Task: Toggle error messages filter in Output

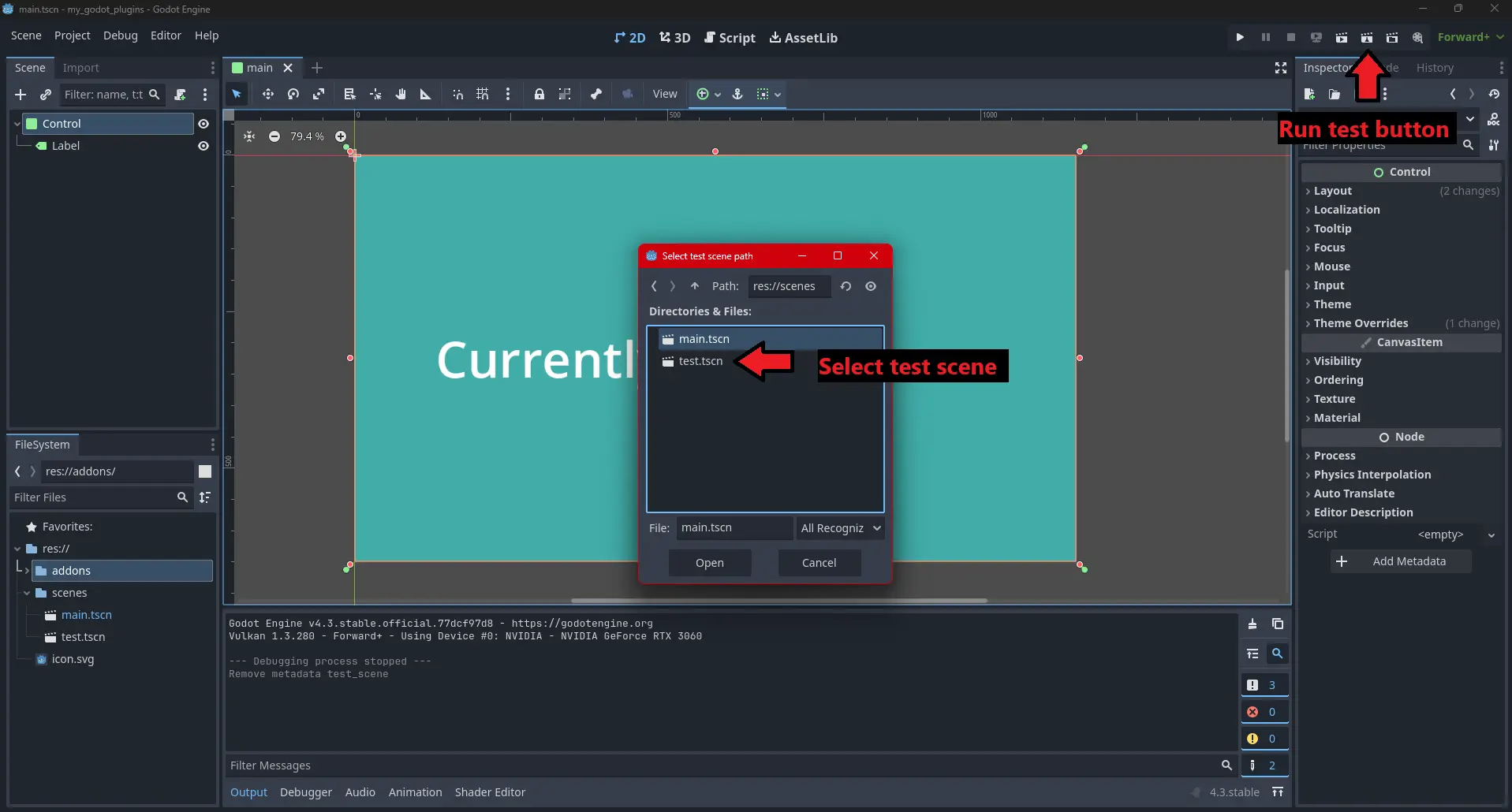Action: [1265, 712]
